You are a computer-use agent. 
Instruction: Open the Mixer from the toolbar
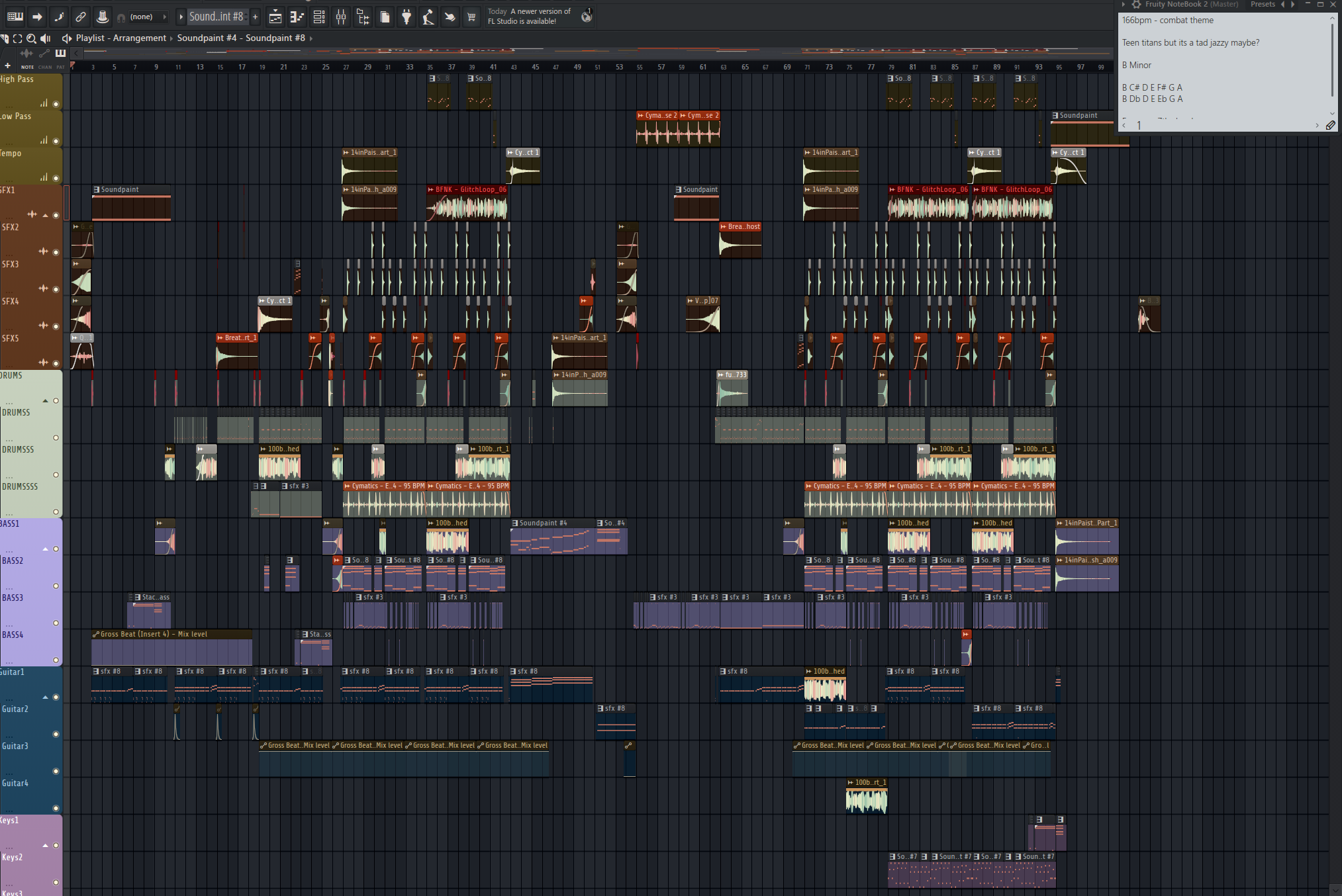point(341,17)
